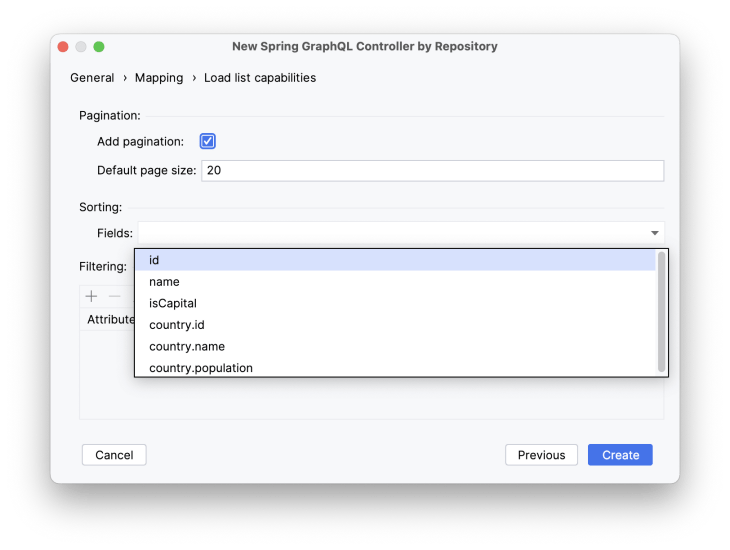Pick 'country.population' sorting field
The height and width of the screenshot is (550, 730).
pyautogui.click(x=395, y=367)
